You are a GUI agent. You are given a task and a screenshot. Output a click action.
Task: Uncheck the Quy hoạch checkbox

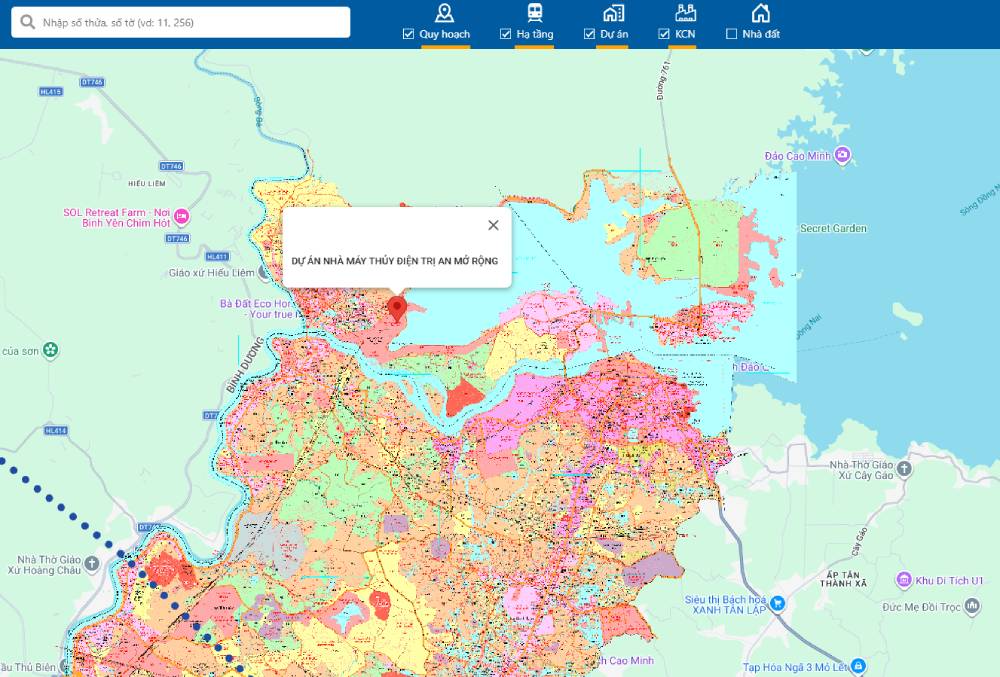click(x=408, y=34)
